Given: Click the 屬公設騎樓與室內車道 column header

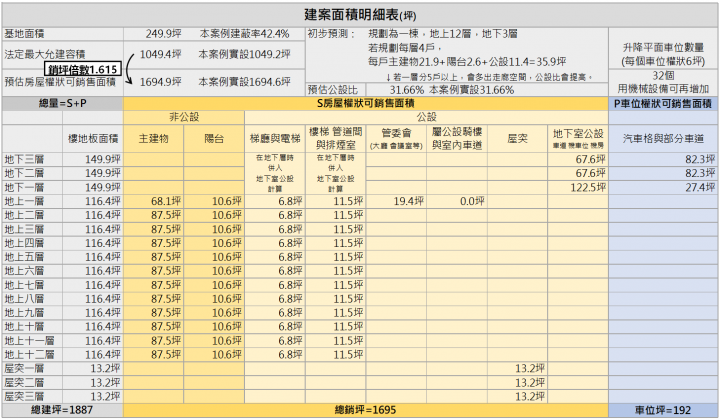Looking at the screenshot, I should click(x=457, y=139).
